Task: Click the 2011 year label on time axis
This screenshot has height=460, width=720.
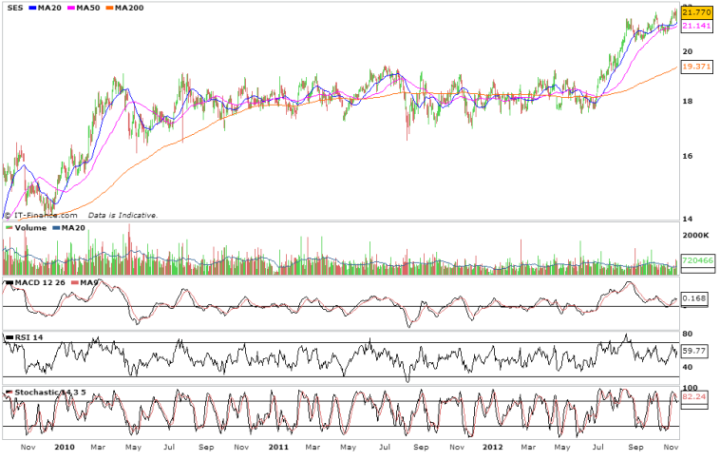Action: pos(278,447)
